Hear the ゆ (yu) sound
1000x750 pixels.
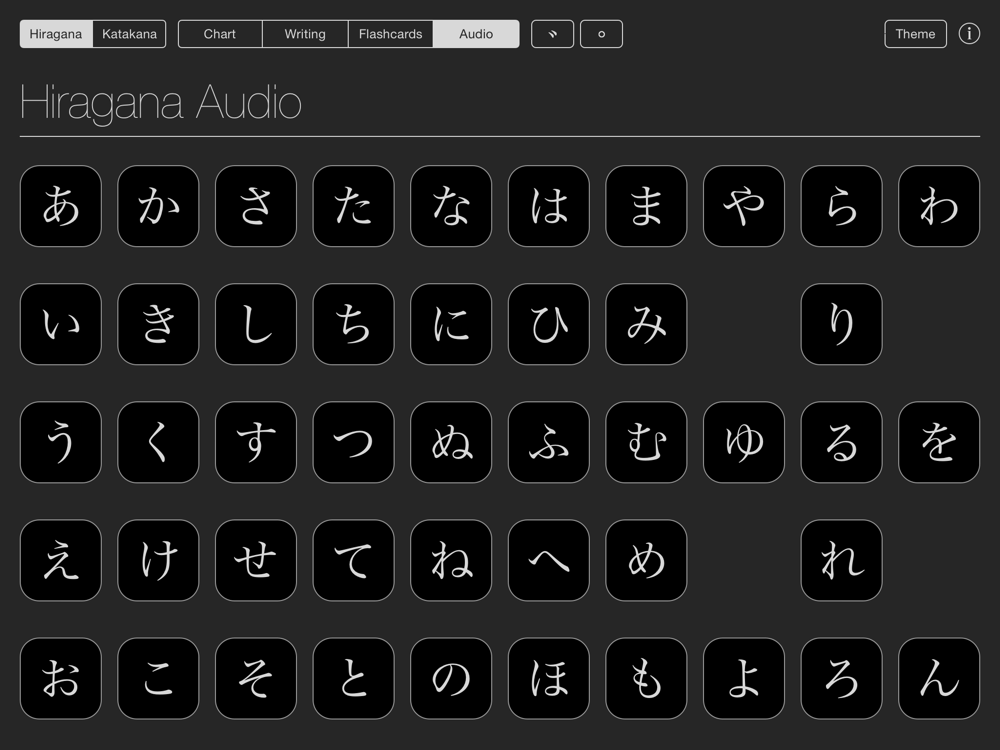click(x=744, y=442)
